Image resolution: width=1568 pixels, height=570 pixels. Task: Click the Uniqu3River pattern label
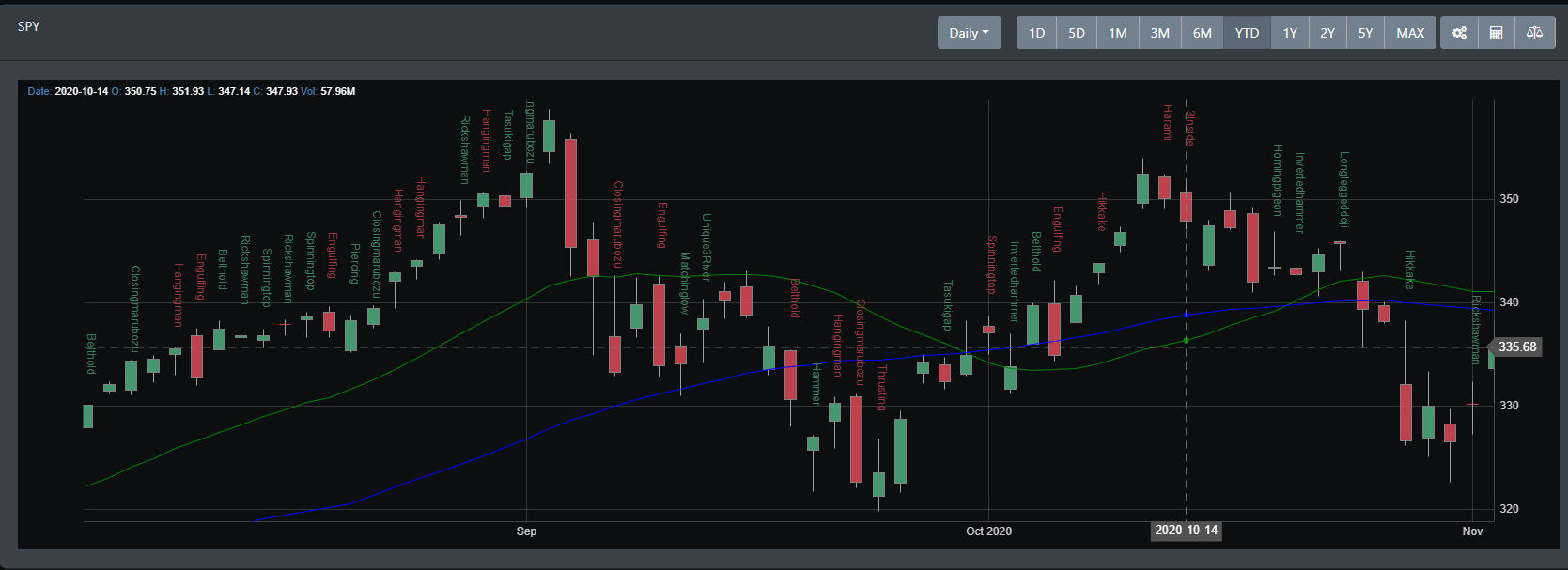706,248
